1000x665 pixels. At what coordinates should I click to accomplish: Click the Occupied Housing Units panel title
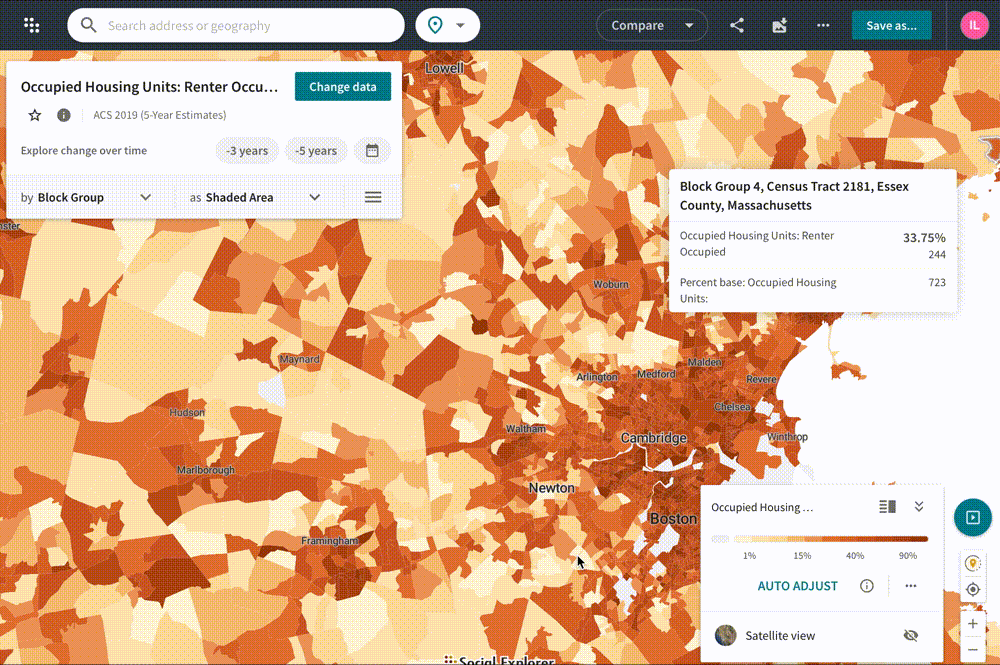coord(149,87)
